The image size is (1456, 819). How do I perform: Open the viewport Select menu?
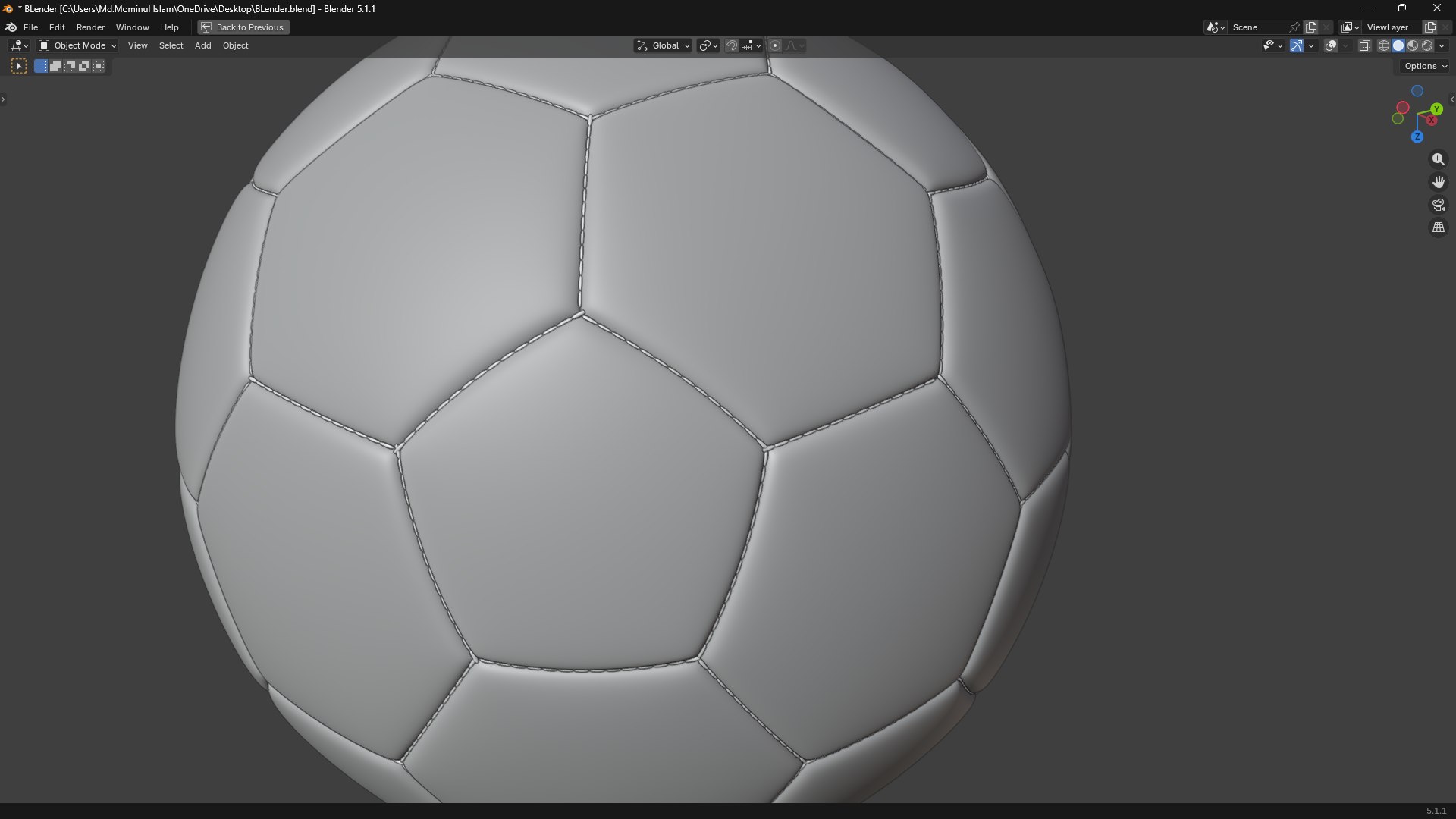click(171, 45)
